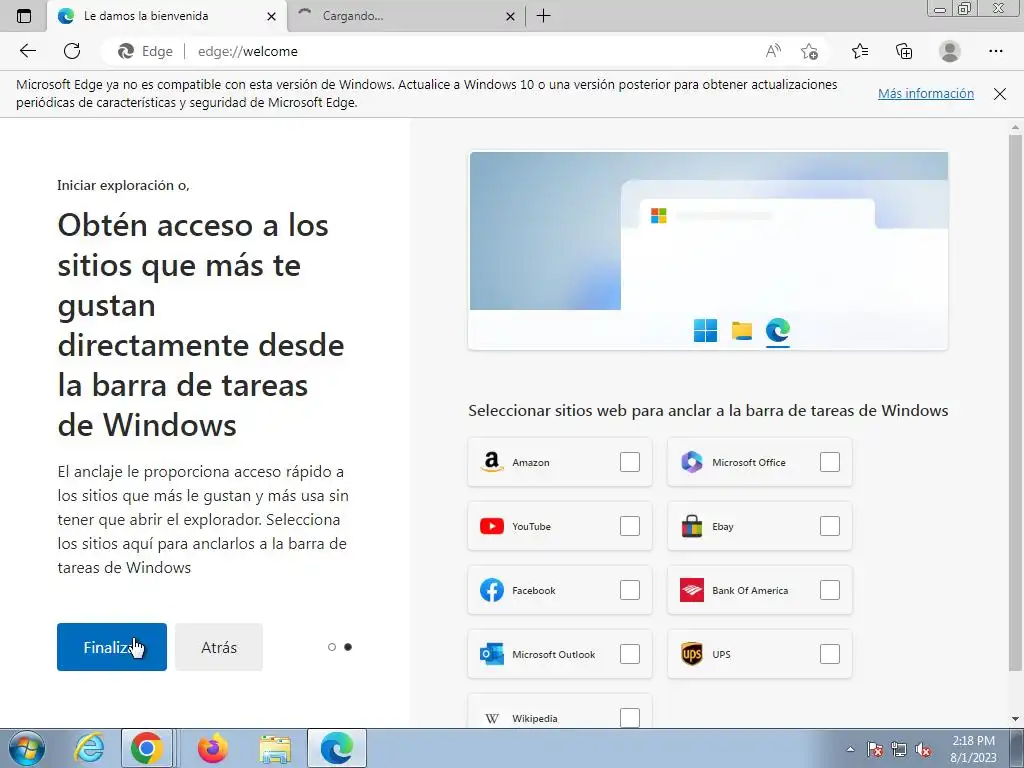Click the Microsoft Outlook logo icon

click(492, 654)
